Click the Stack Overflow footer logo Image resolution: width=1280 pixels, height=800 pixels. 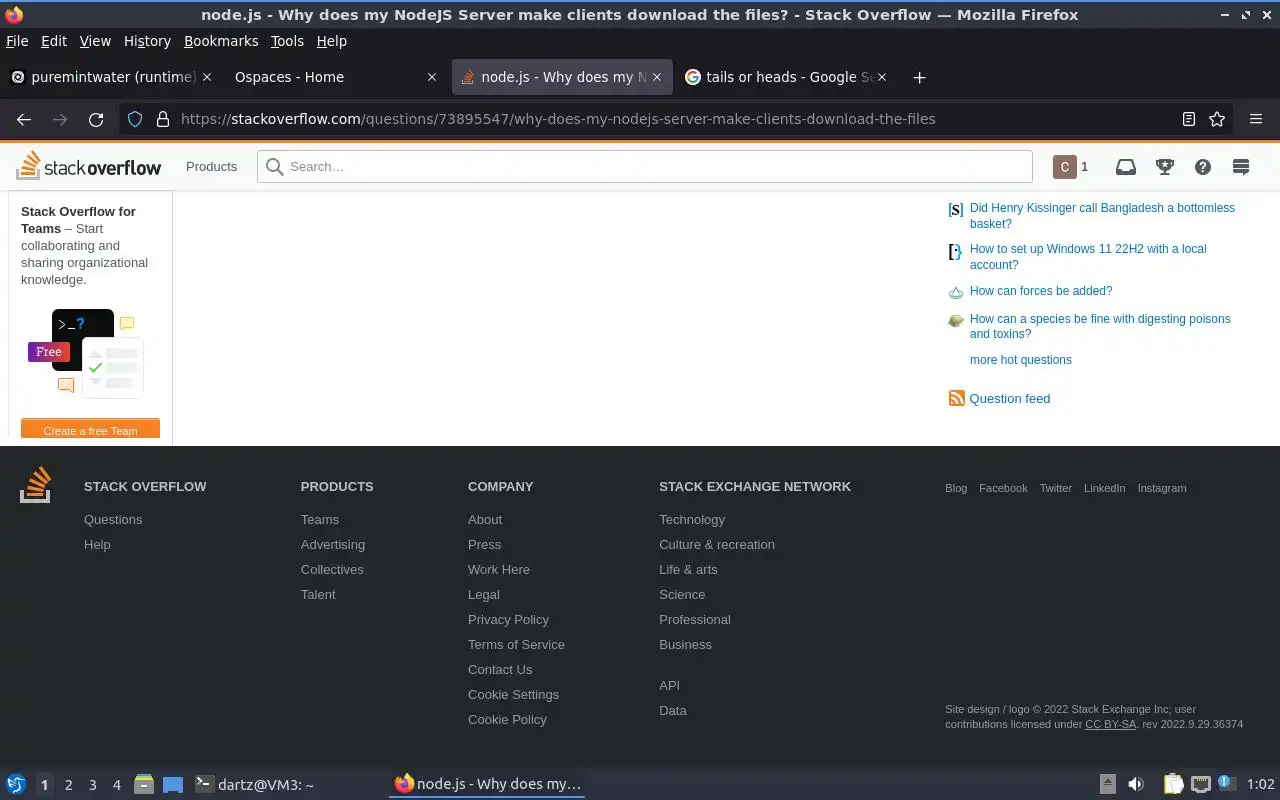[36, 484]
